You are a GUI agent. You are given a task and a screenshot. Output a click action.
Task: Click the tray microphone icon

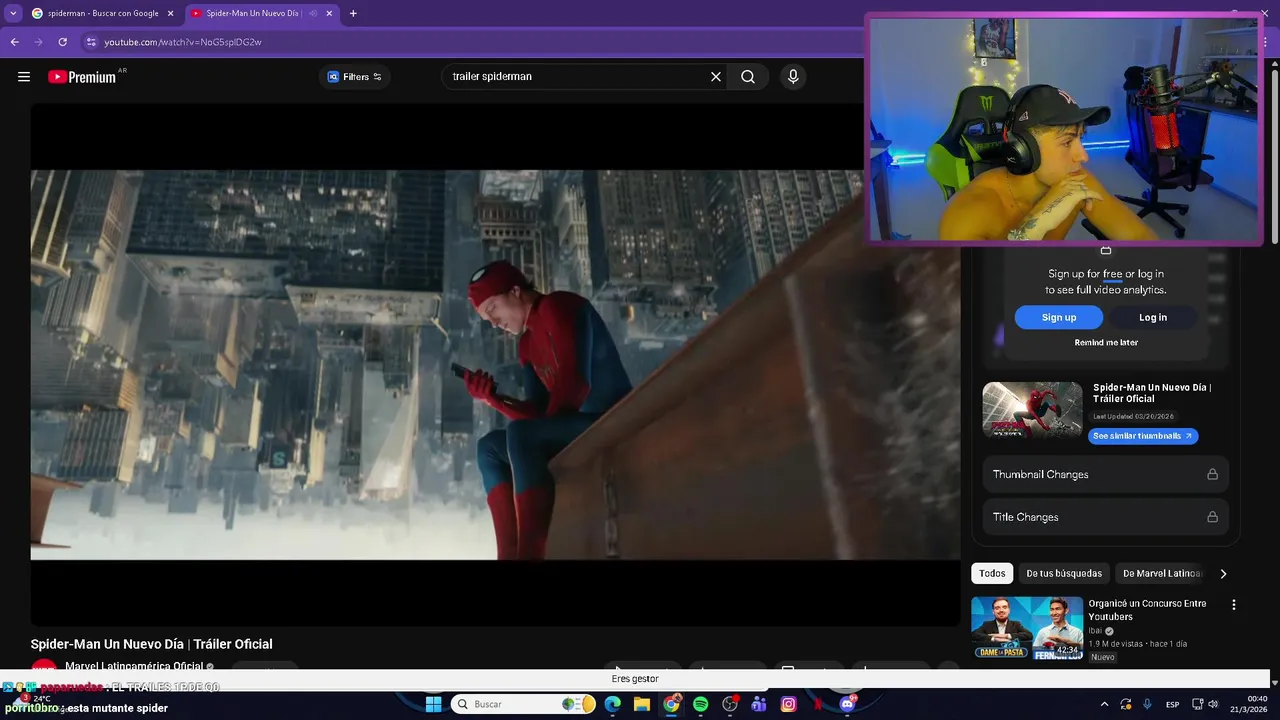[x=1147, y=704]
